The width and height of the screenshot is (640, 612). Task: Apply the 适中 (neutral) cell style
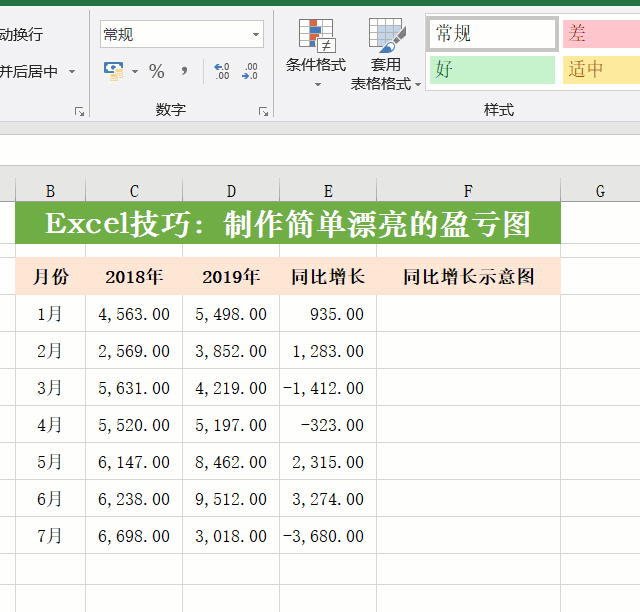[601, 70]
